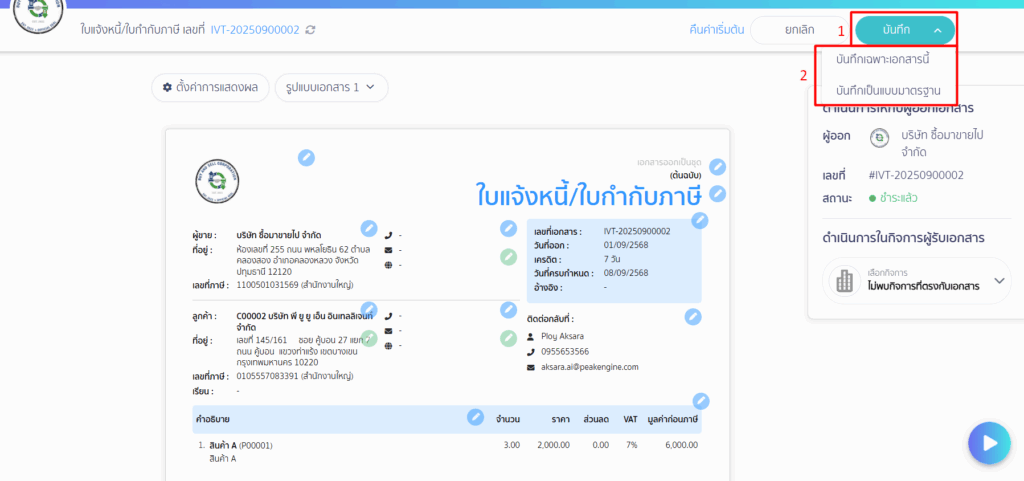Click the round blue play button
This screenshot has width=1024, height=481.
pos(990,443)
